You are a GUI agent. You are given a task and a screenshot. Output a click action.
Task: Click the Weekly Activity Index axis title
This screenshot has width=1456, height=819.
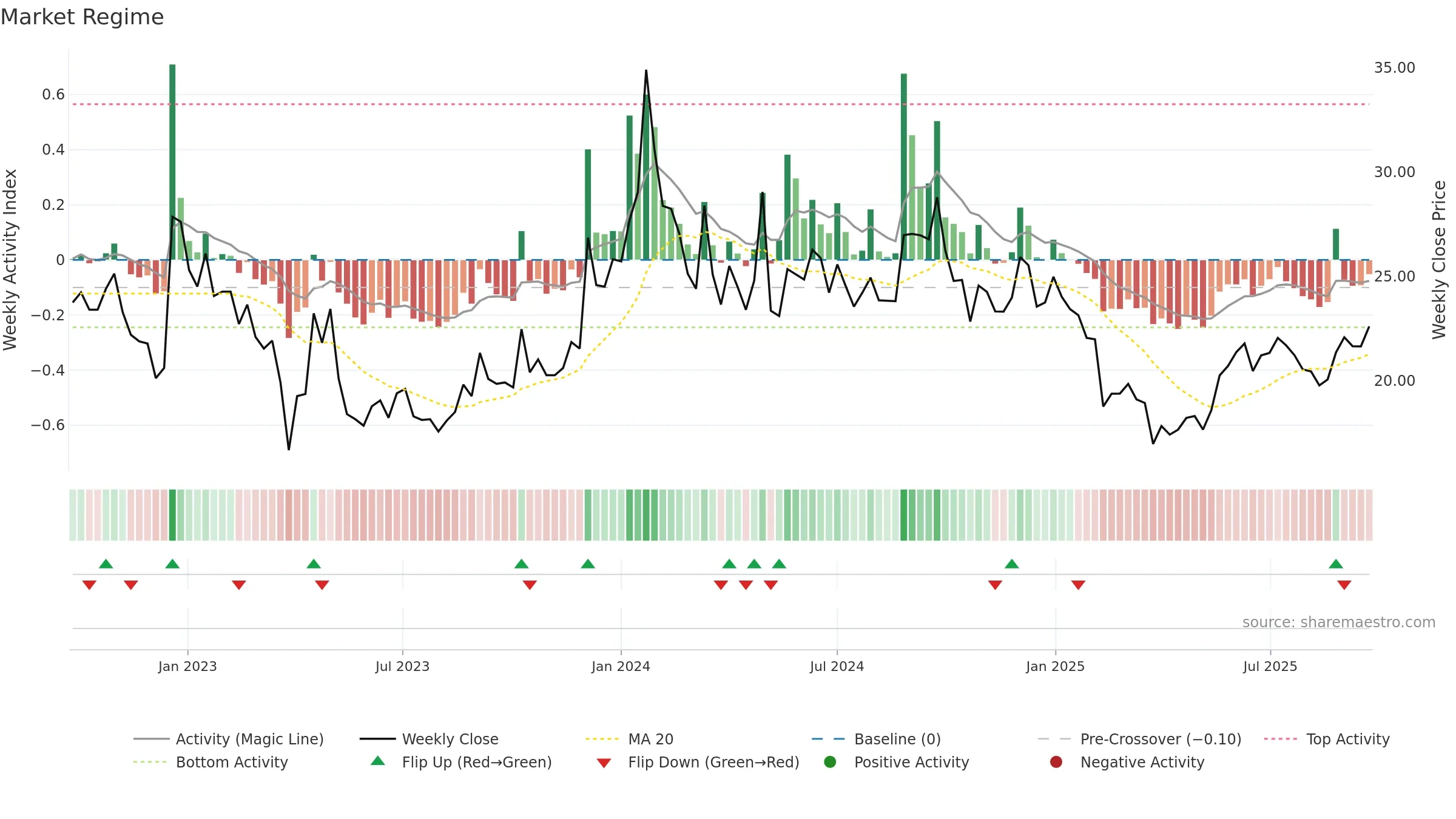tap(10, 260)
